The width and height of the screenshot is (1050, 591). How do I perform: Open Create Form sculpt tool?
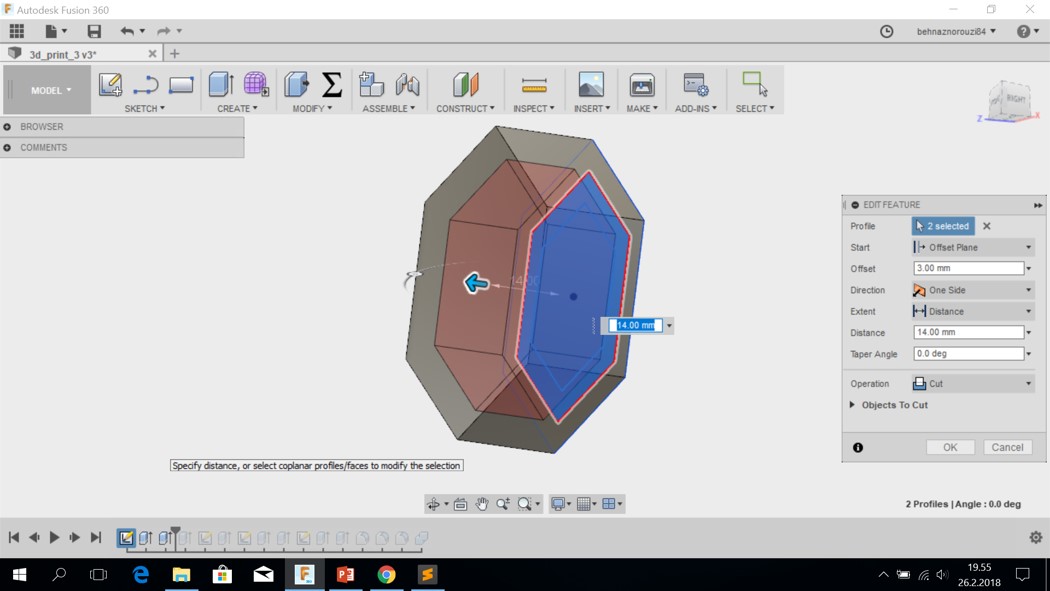[x=256, y=85]
